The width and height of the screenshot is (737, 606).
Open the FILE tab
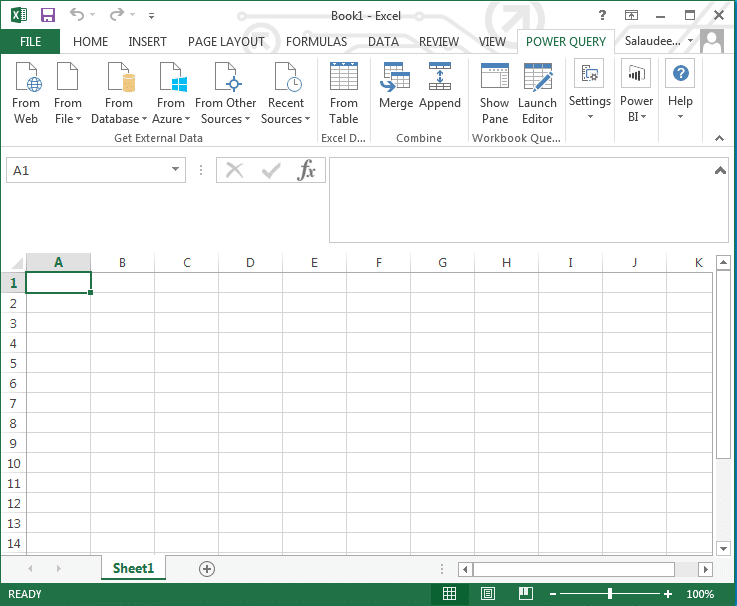pos(30,42)
